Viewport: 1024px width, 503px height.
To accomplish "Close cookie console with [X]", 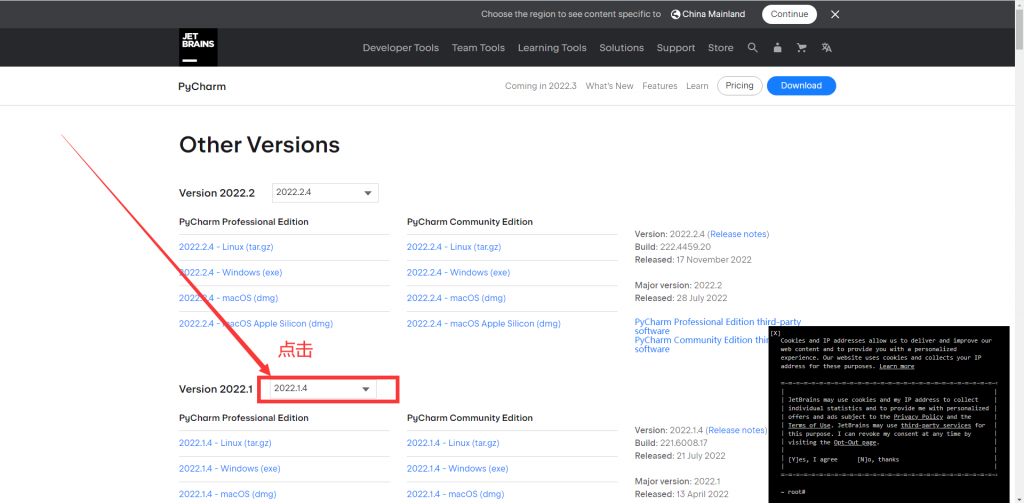I will pyautogui.click(x=775, y=333).
